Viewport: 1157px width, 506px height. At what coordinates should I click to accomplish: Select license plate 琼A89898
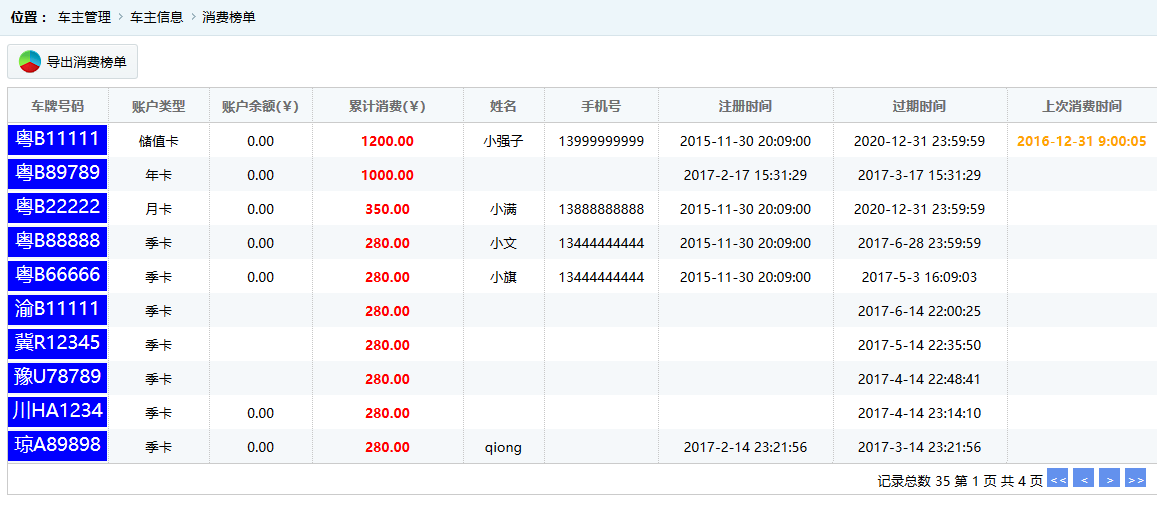[58, 445]
